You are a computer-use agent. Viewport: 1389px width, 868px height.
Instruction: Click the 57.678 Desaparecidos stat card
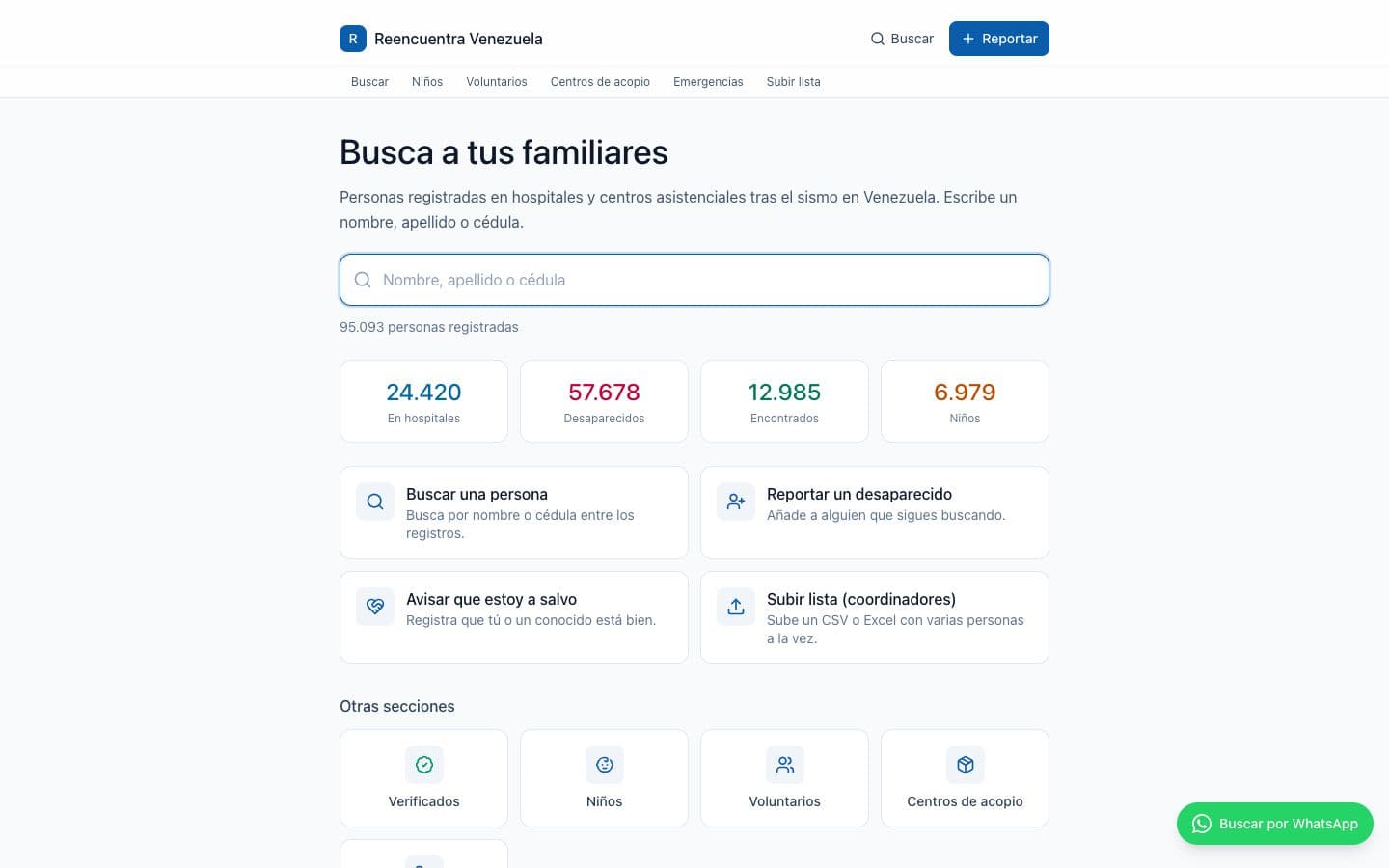click(x=605, y=401)
